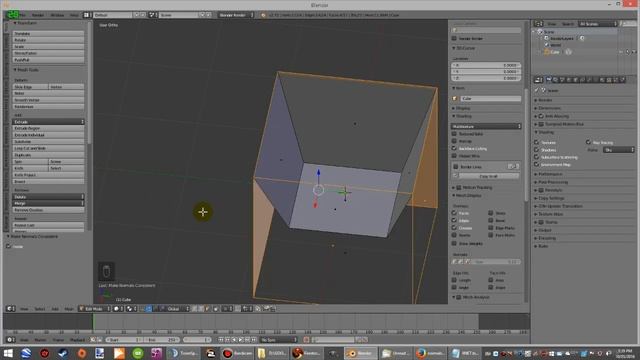Viewport: 640px width, 360px height.
Task: Click the timeline End frame field
Action: coord(163,340)
